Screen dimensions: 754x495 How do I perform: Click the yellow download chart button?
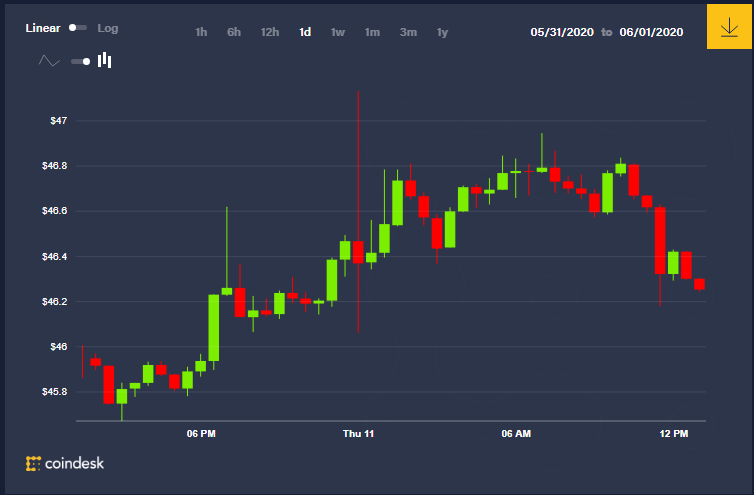pyautogui.click(x=729, y=26)
